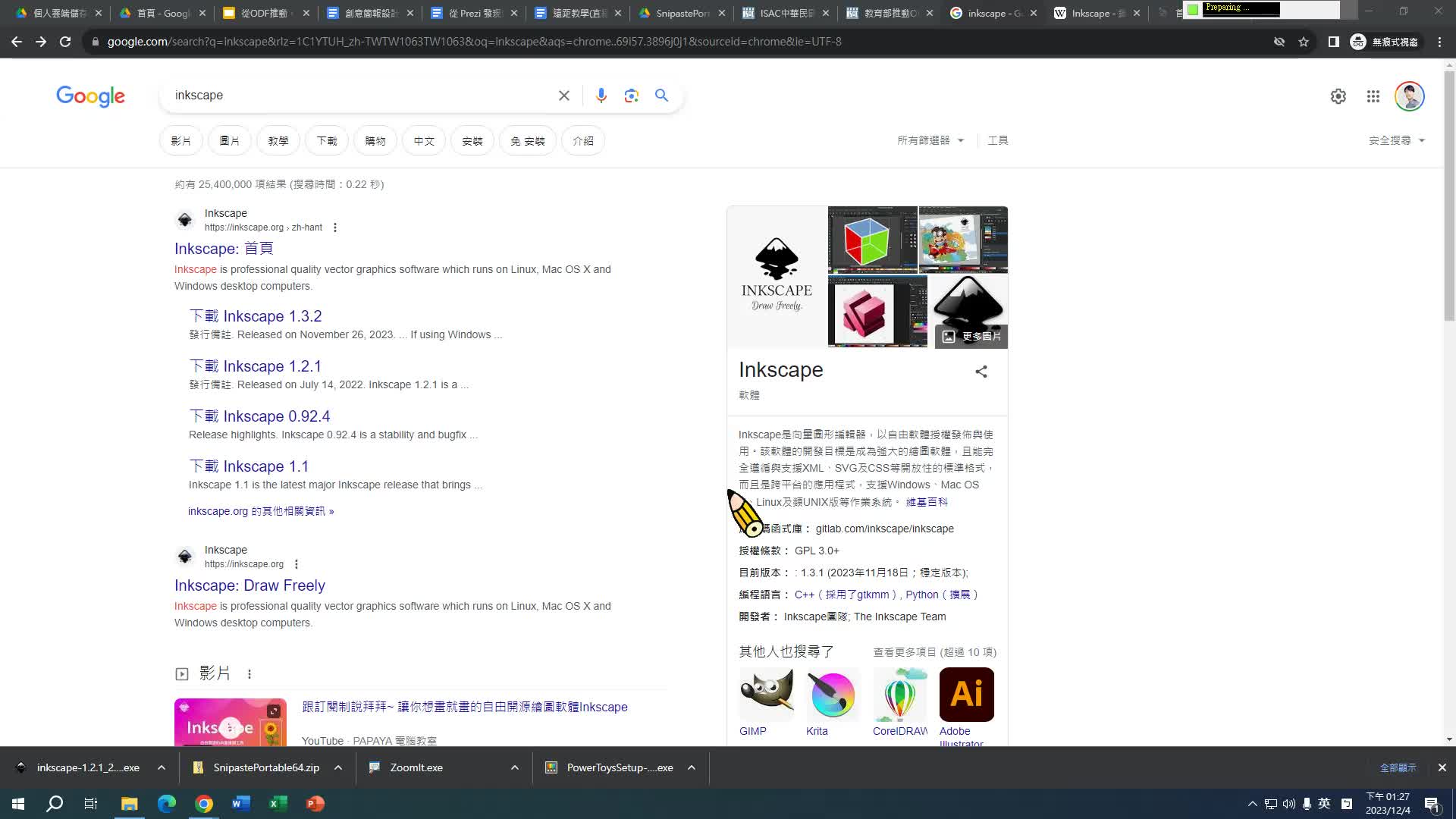Filter results by 圖片
This screenshot has width=1456, height=819.
[229, 141]
